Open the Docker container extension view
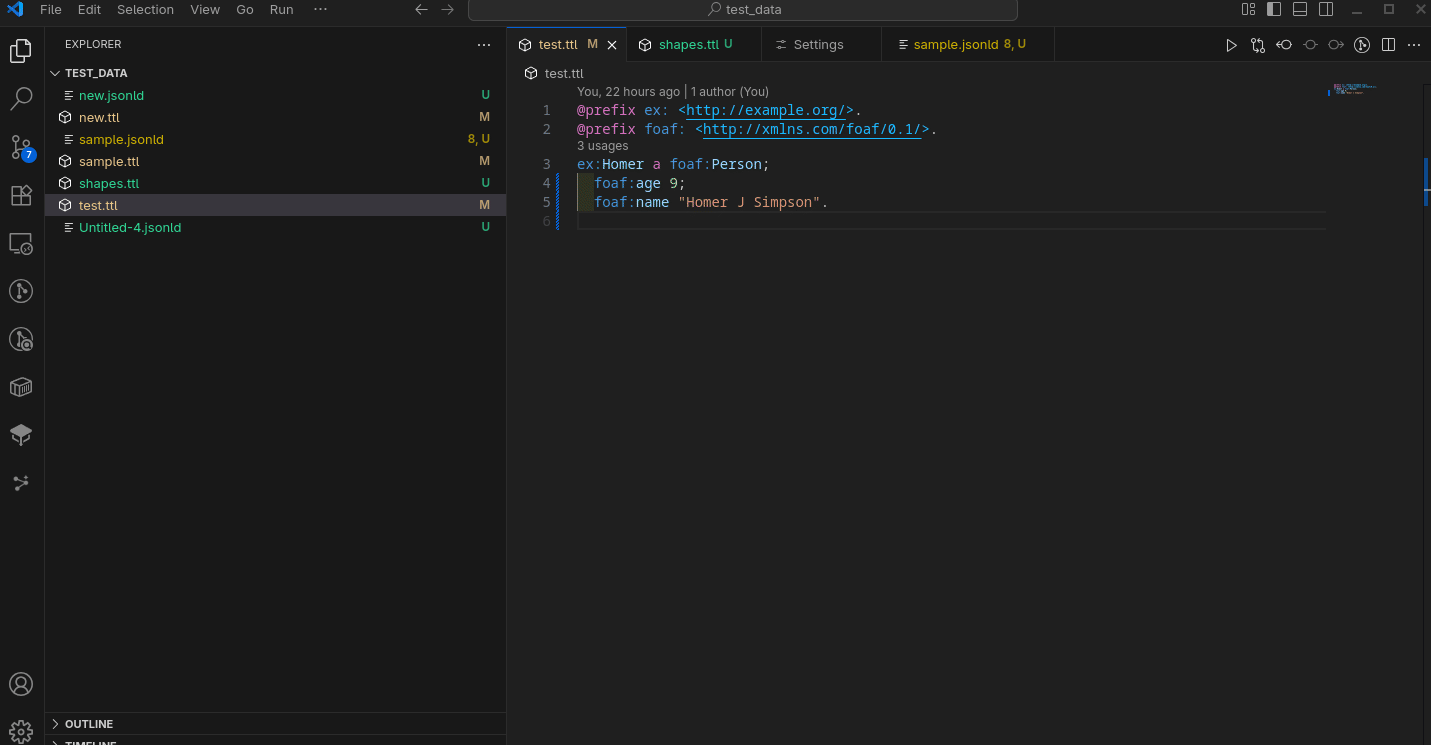This screenshot has width=1431, height=745. tap(21, 387)
